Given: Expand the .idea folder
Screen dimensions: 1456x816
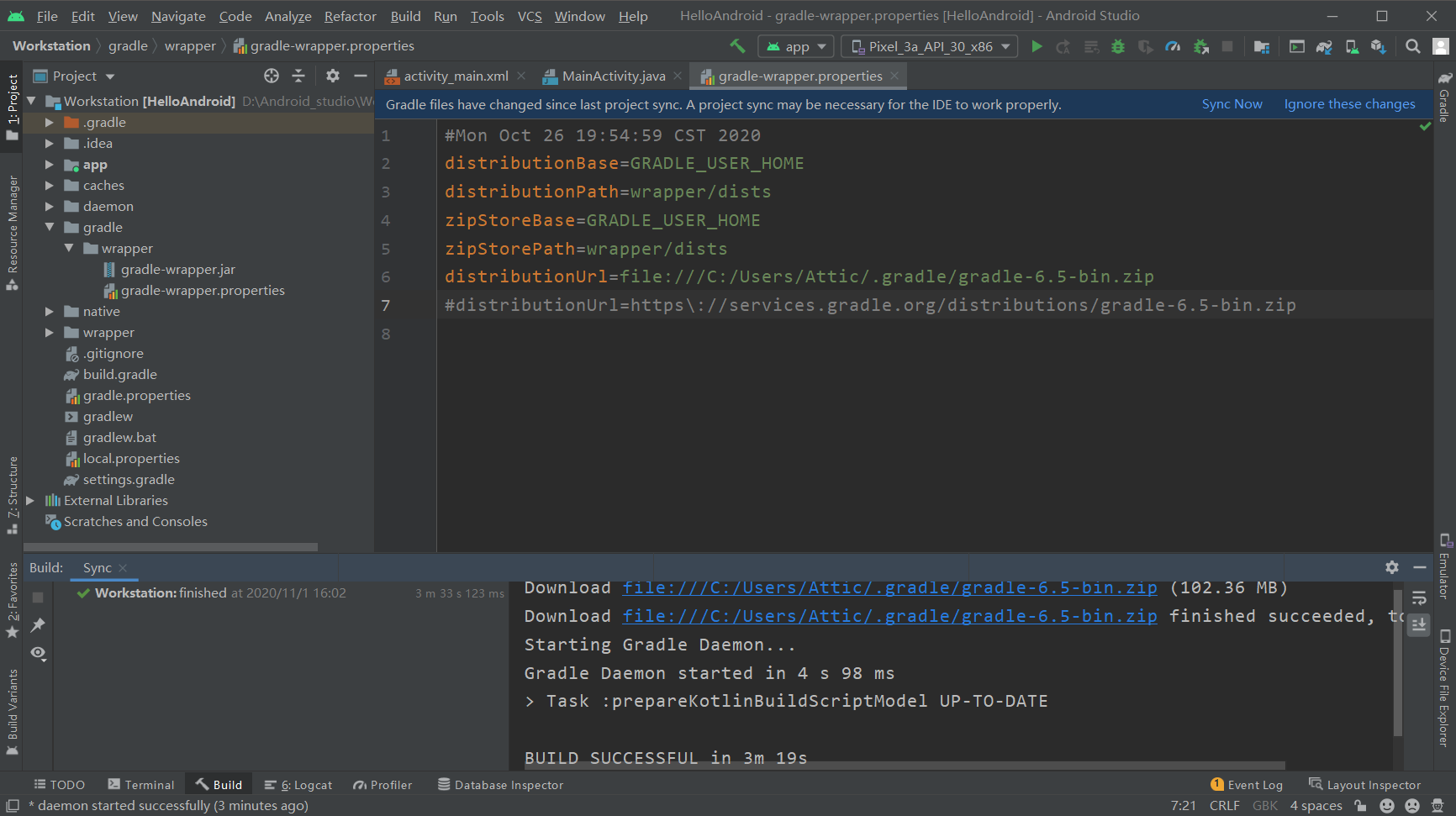Looking at the screenshot, I should (x=49, y=143).
